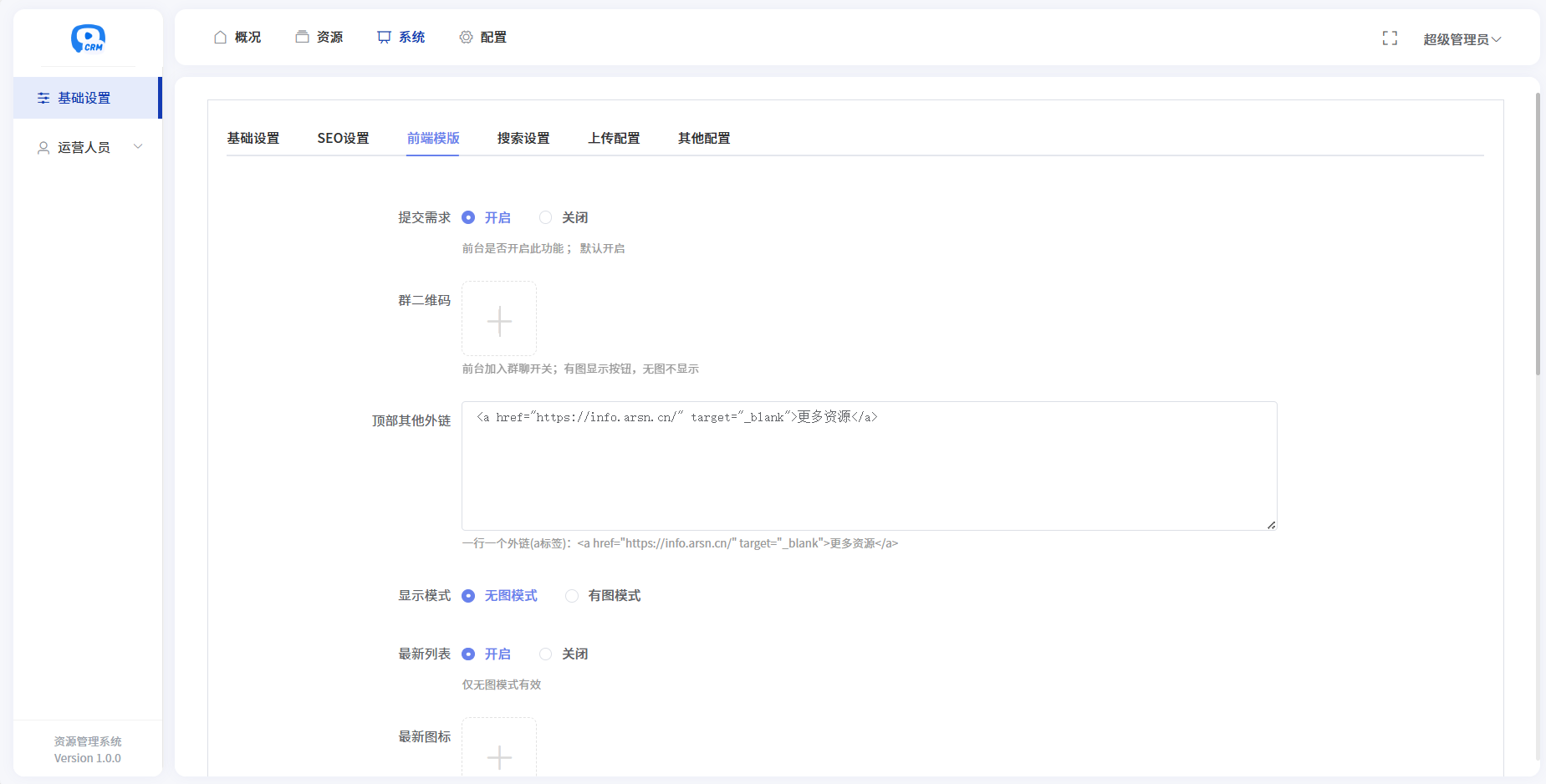Select 开启 for 最新列表

click(487, 654)
